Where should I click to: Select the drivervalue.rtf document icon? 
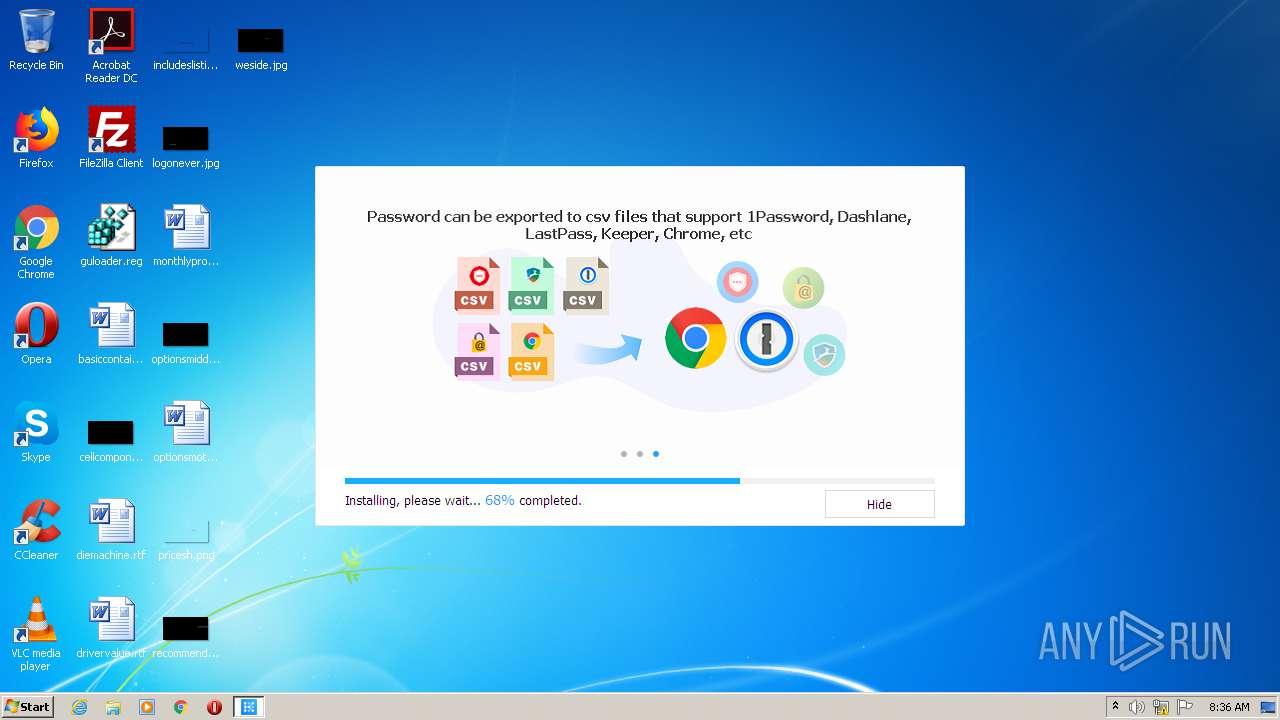pos(111,628)
